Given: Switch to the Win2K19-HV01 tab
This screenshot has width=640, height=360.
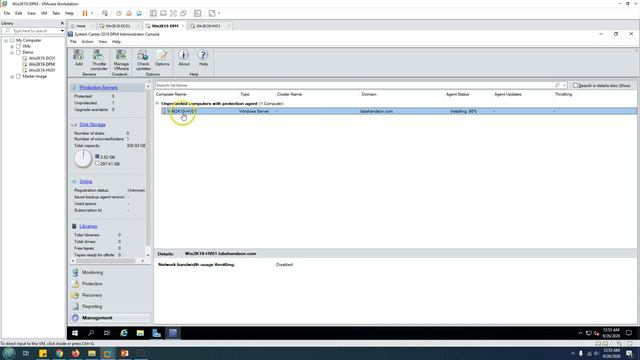Looking at the screenshot, I should point(209,26).
